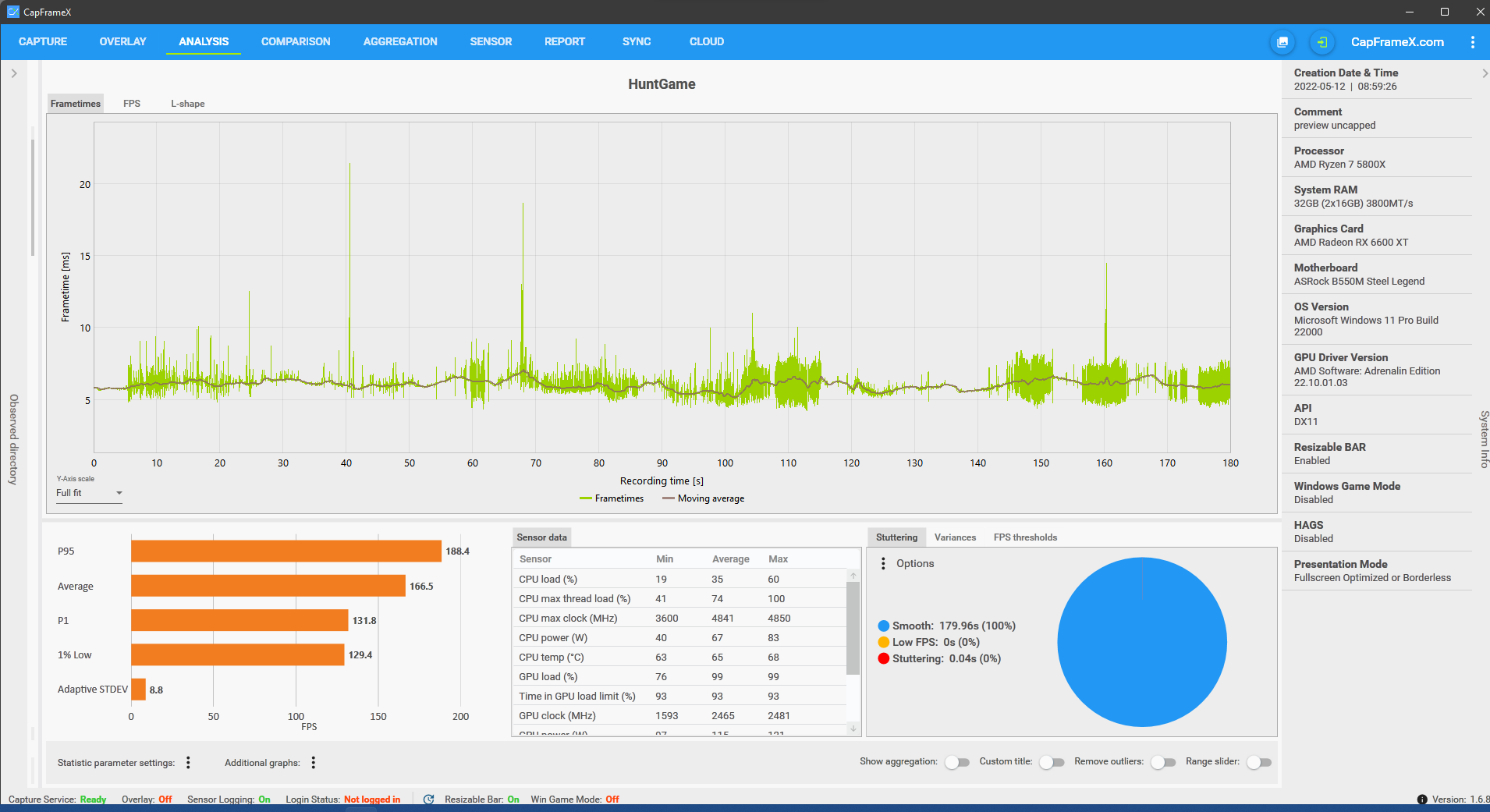
Task: Click sensor table scroll-up arrow
Action: 853,576
